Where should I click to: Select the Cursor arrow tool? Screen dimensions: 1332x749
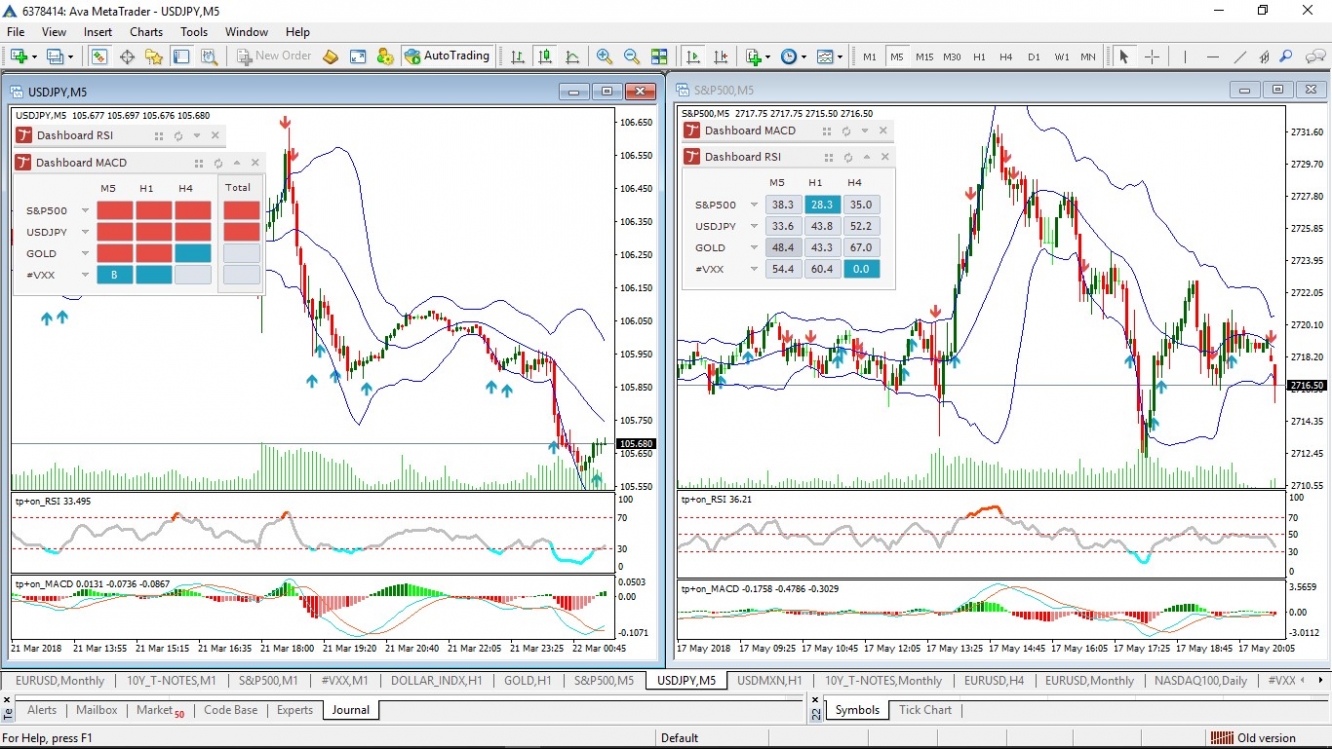coord(1124,57)
